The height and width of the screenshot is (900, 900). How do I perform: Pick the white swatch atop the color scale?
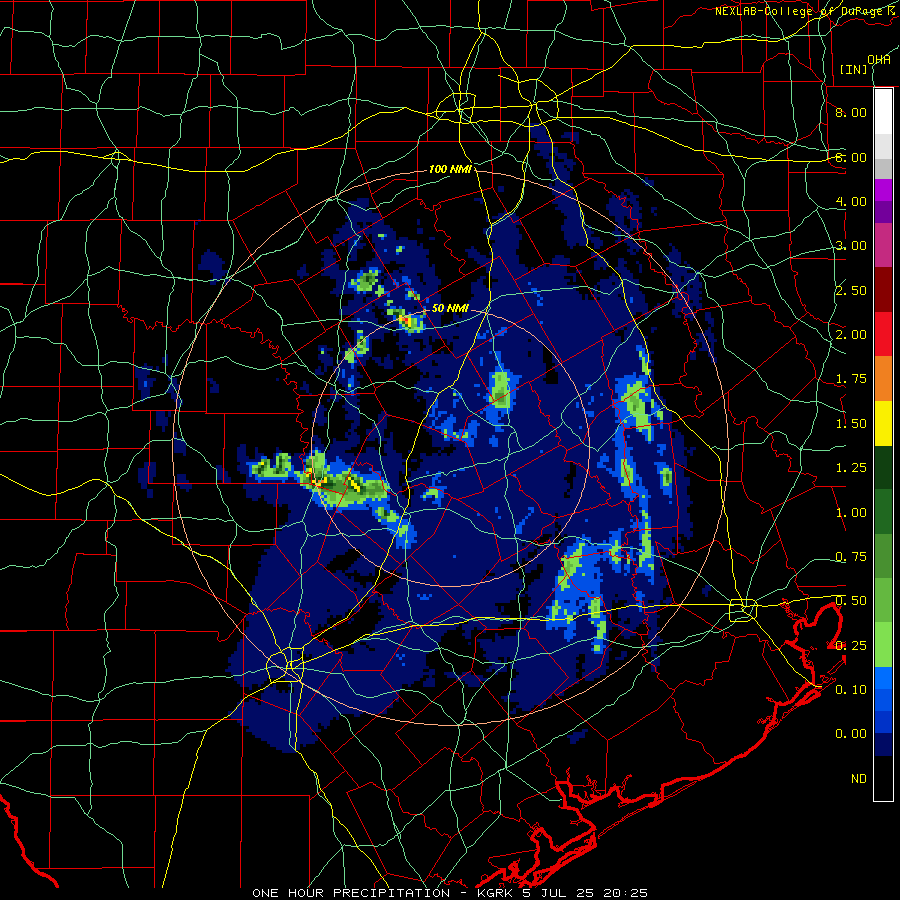(x=883, y=112)
